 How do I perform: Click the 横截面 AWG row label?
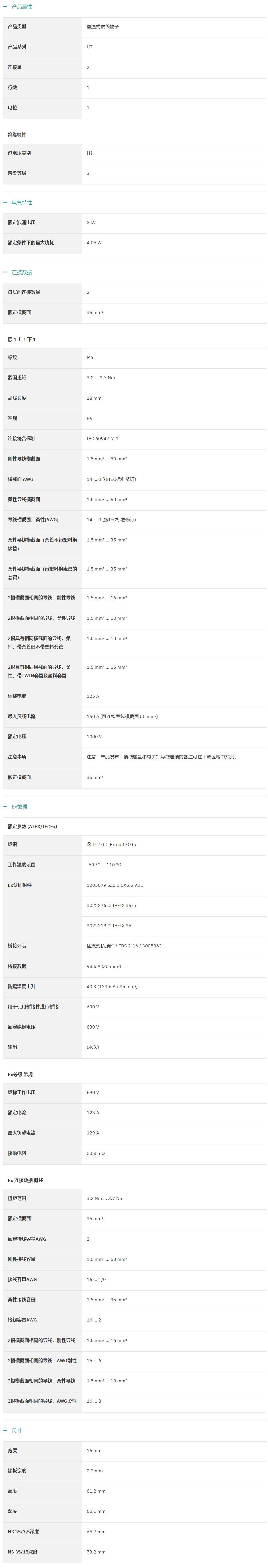[x=21, y=480]
